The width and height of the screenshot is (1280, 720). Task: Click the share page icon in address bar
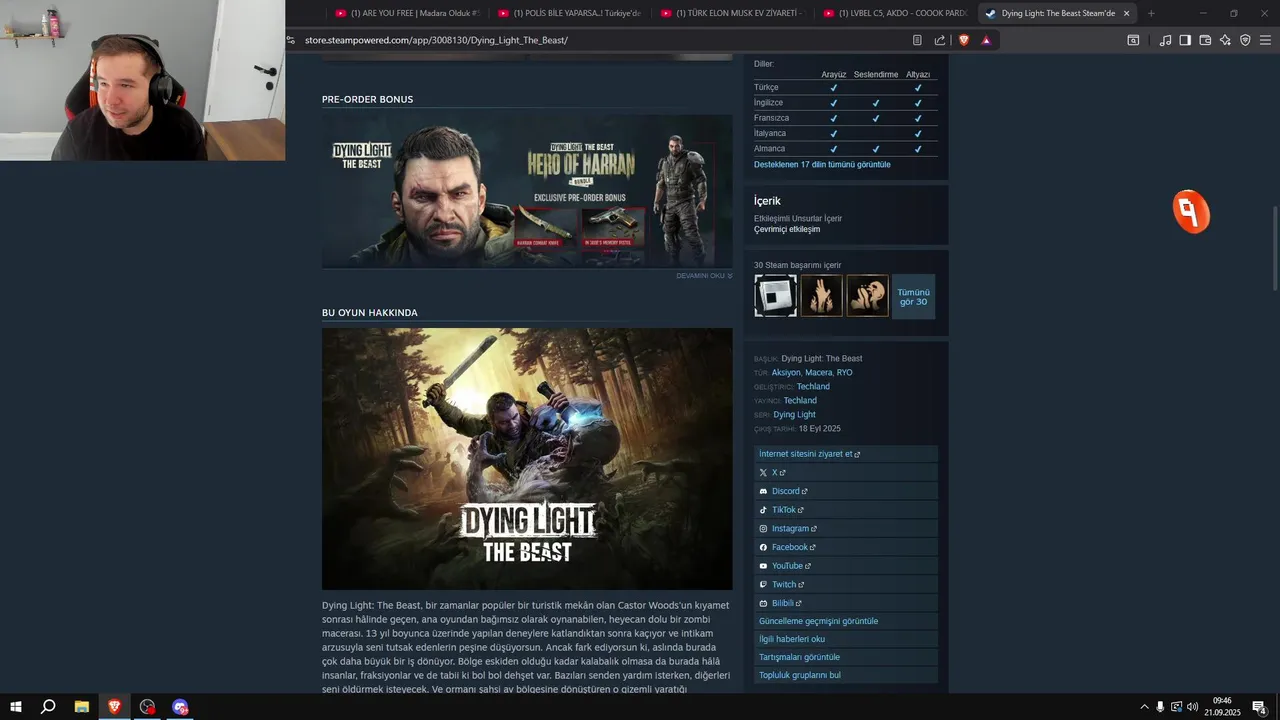pos(940,40)
